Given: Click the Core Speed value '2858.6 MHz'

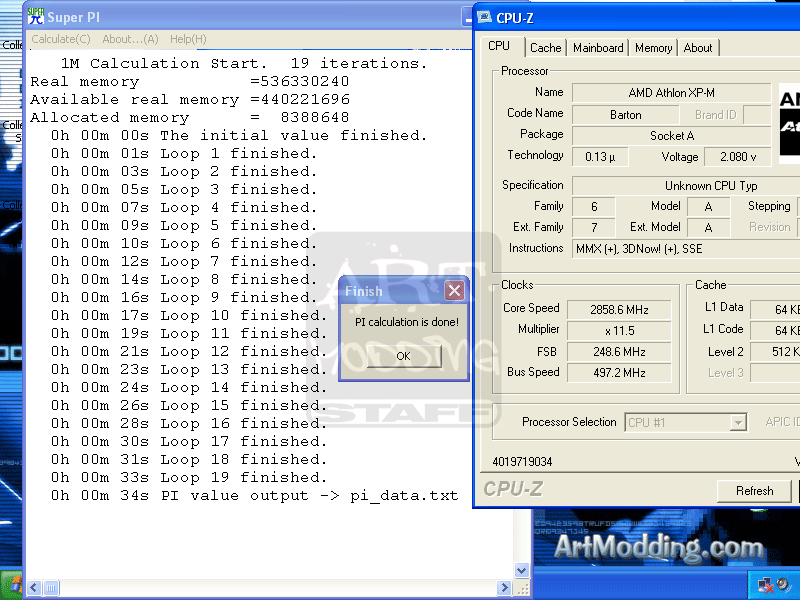Looking at the screenshot, I should [619, 310].
